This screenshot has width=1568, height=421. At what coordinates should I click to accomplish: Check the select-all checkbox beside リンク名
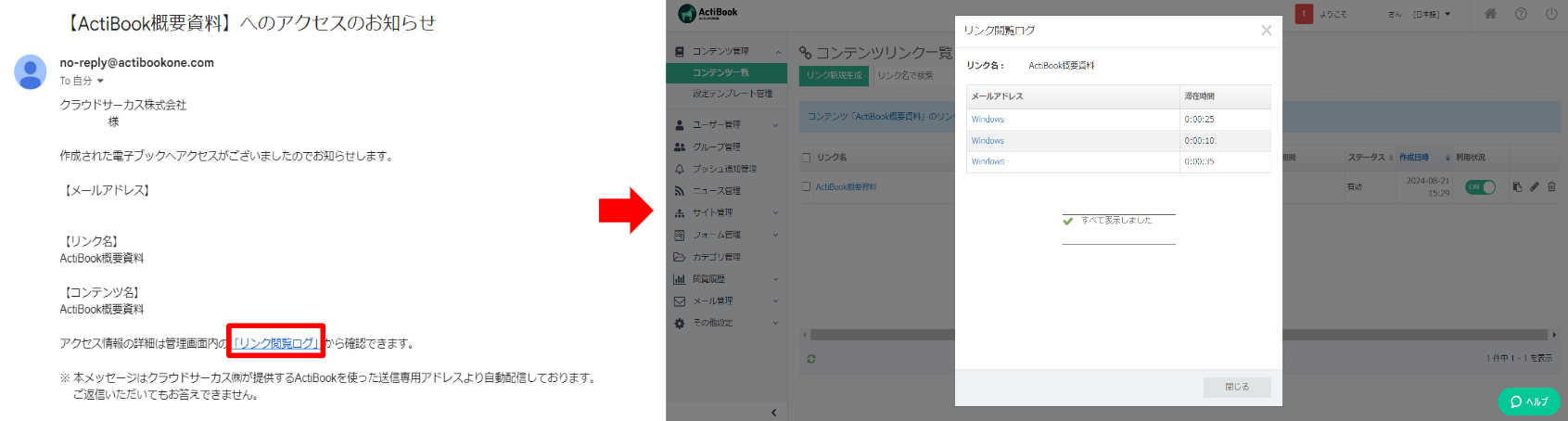806,158
